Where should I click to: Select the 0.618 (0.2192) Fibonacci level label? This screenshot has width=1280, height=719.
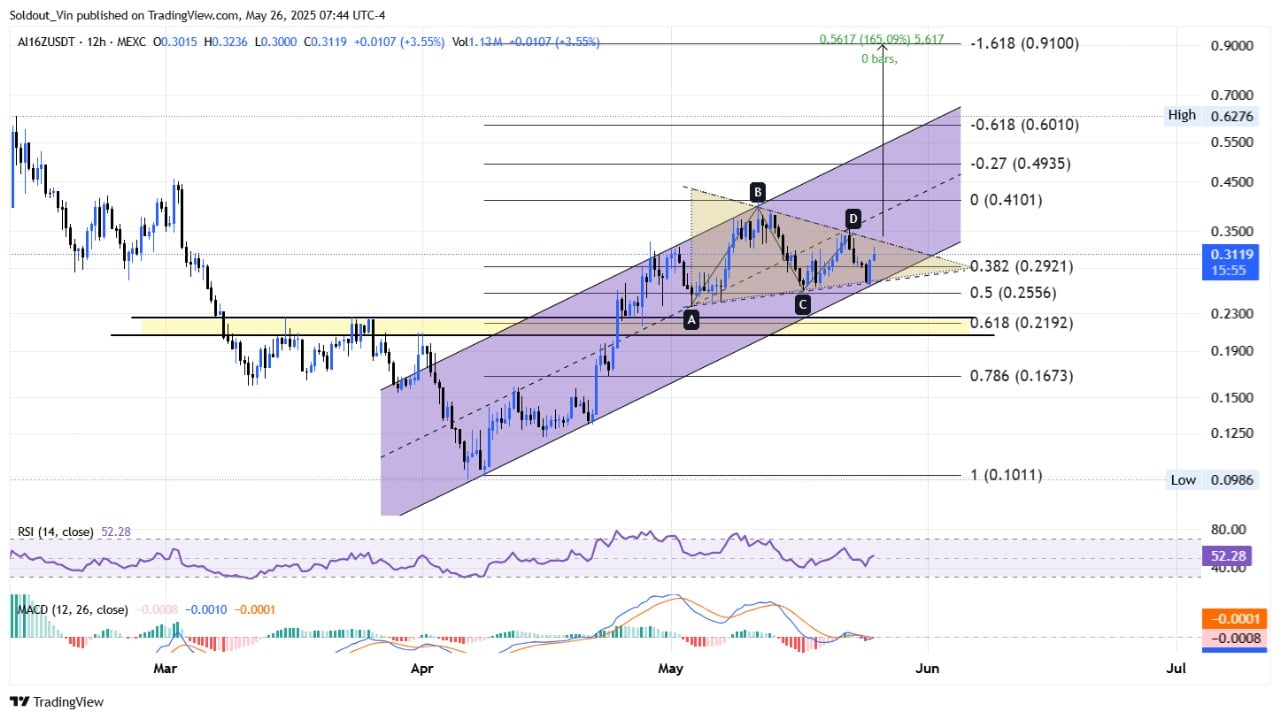click(x=1014, y=323)
